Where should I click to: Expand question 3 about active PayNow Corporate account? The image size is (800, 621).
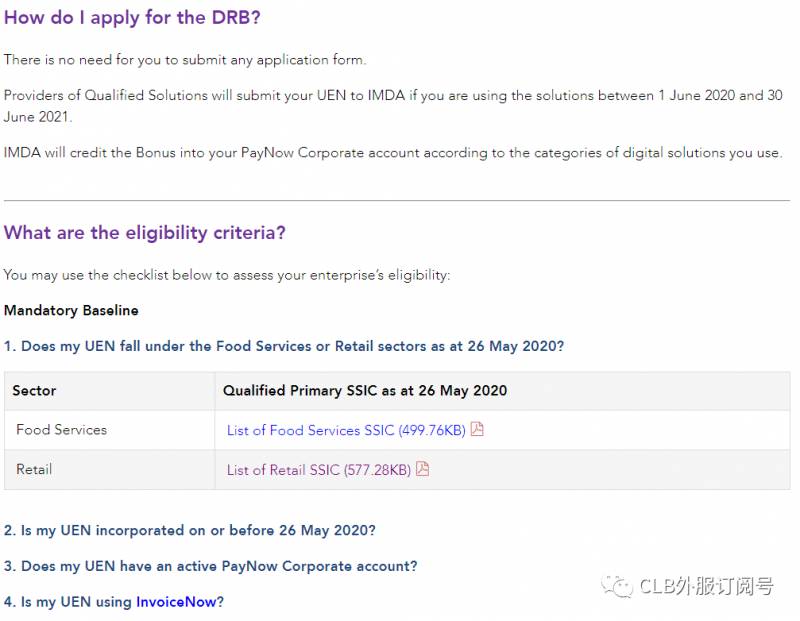coord(210,566)
